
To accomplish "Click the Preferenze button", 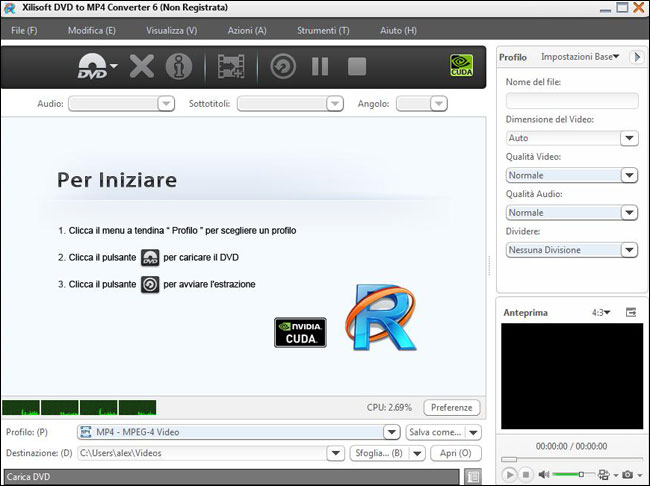I will (452, 408).
